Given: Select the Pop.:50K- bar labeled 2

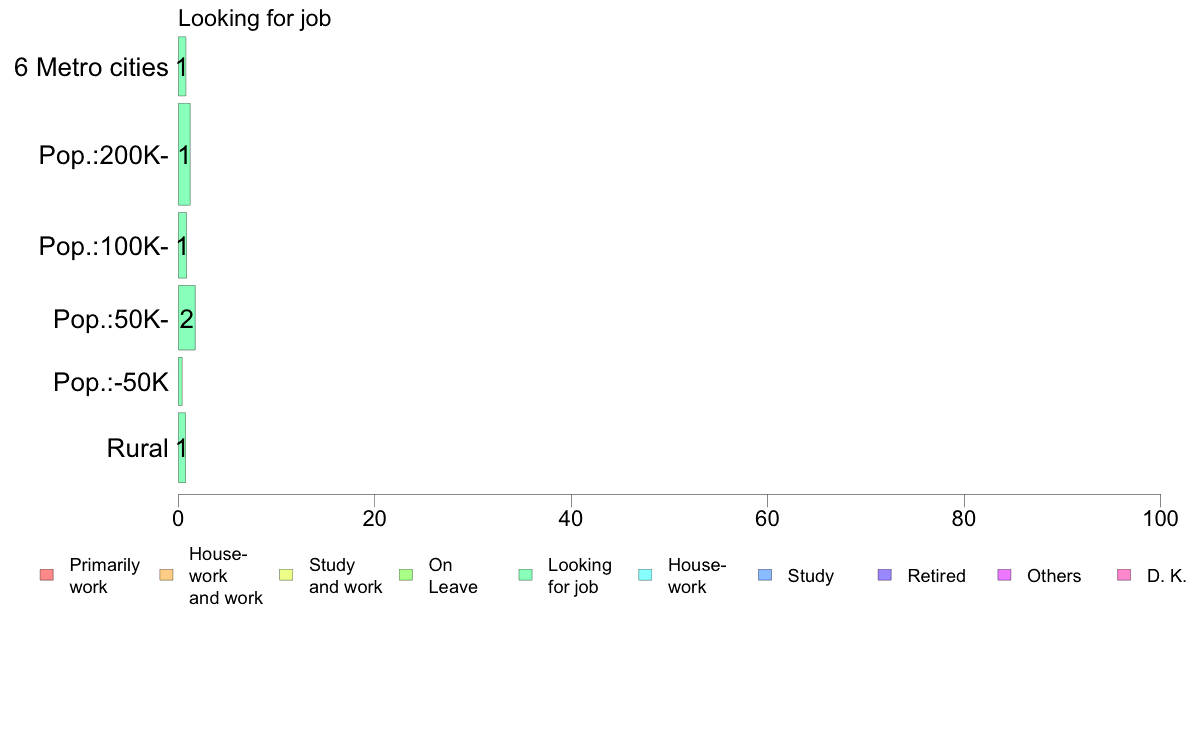Looking at the screenshot, I should tap(186, 318).
